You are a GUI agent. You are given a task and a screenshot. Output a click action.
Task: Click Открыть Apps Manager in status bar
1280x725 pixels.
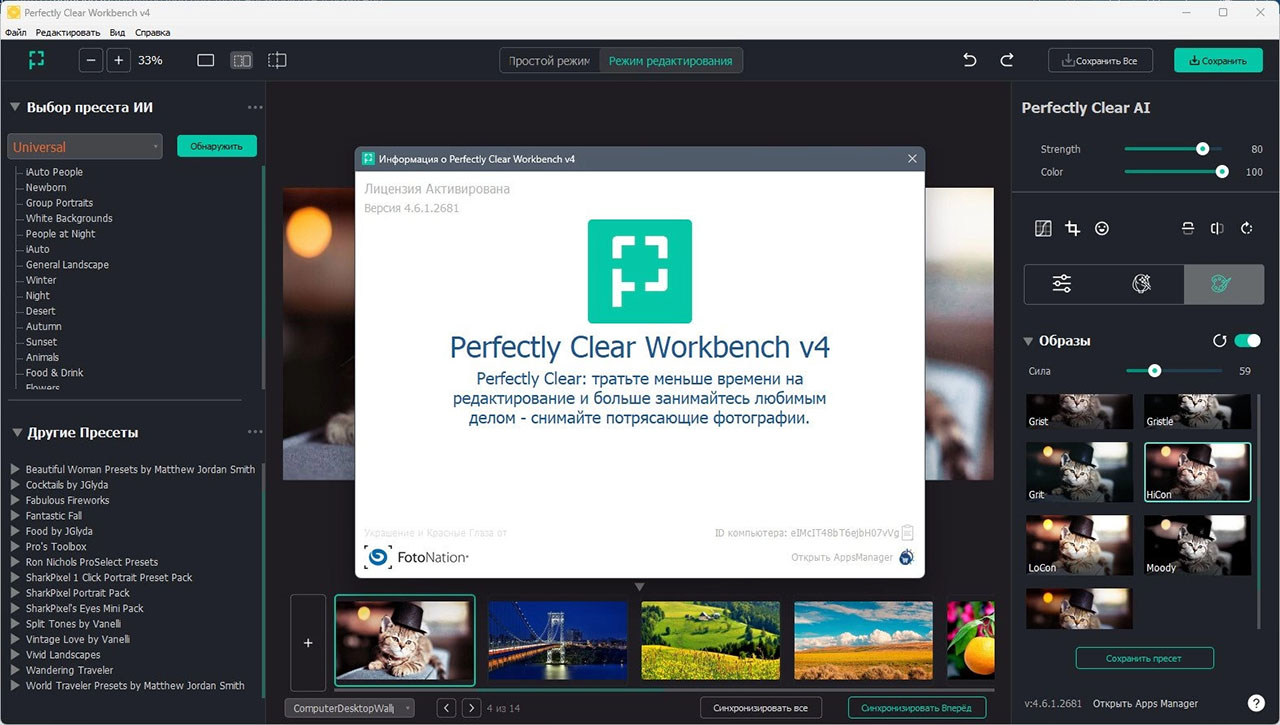click(1145, 703)
